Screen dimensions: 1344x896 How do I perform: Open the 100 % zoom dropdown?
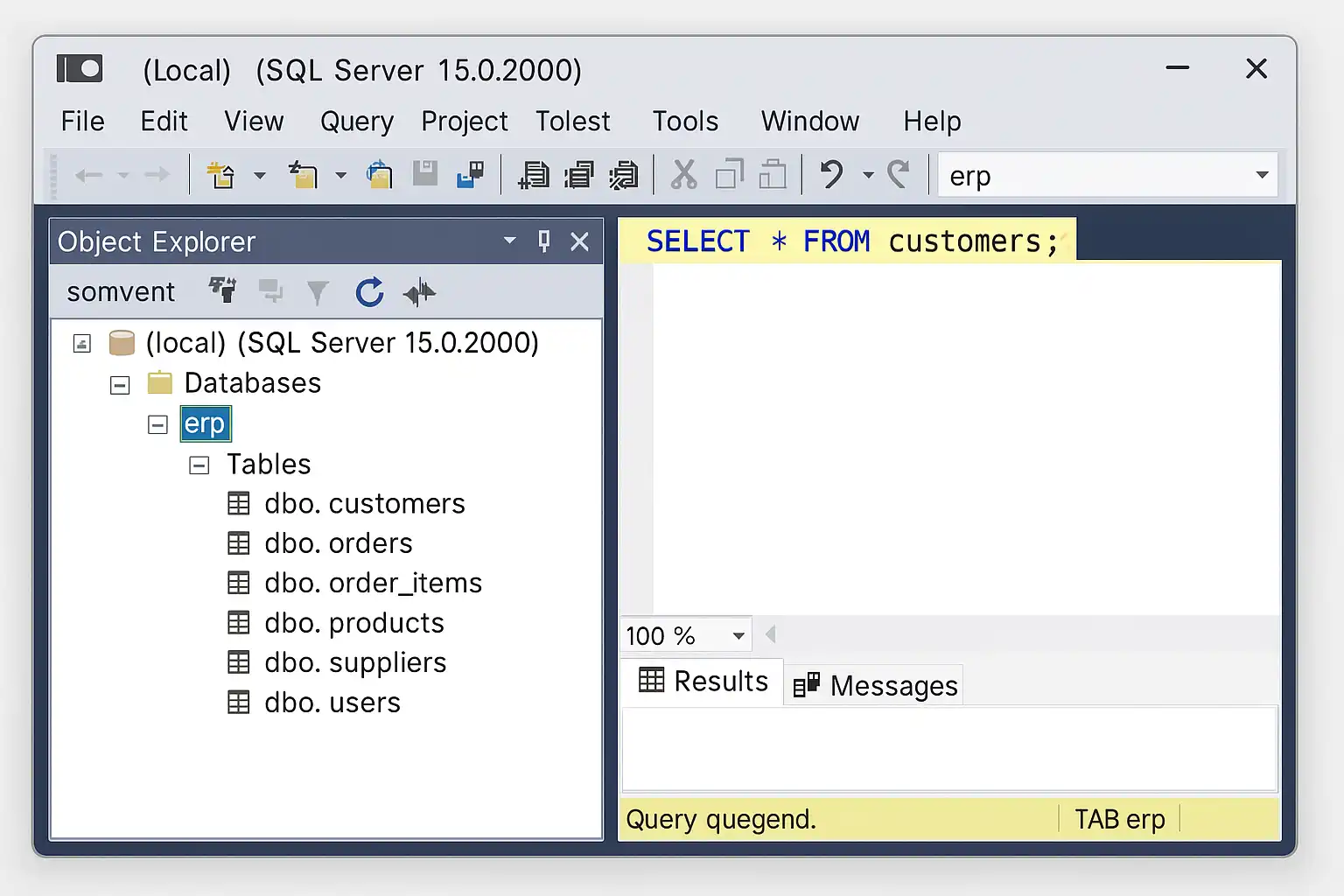coord(738,636)
